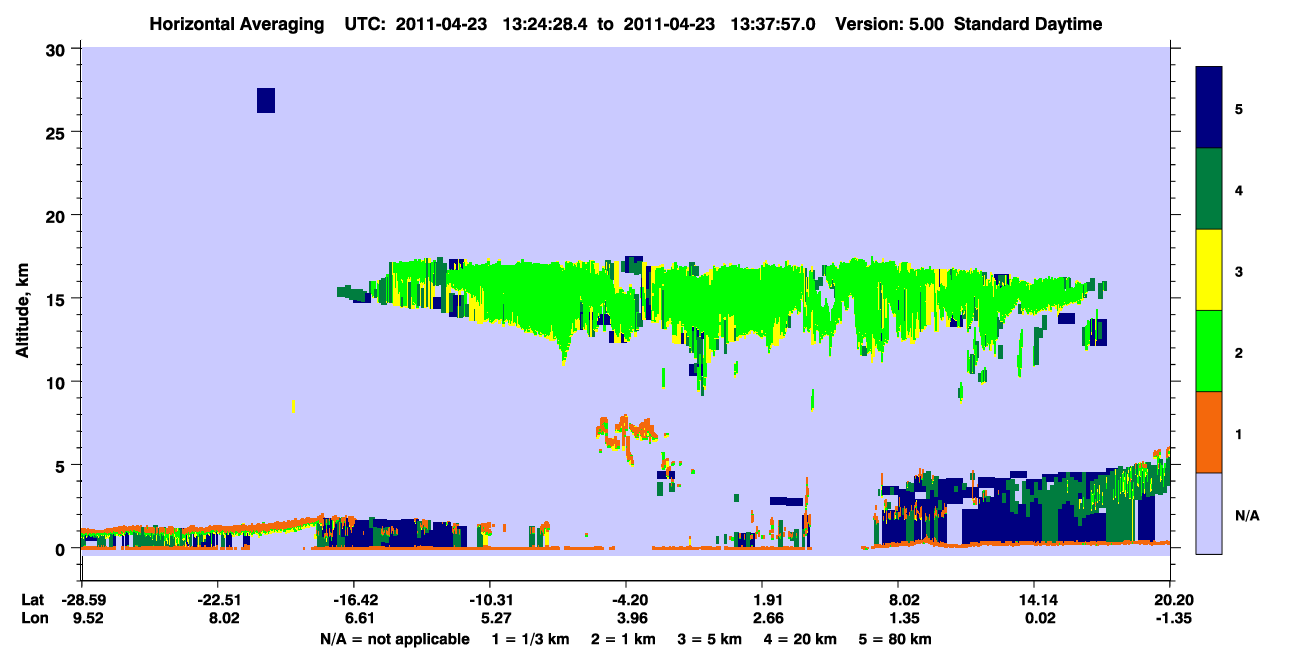Click the orange colorbar segment labeled 1
Viewport: 1300px width, 667px height.
[1210, 432]
